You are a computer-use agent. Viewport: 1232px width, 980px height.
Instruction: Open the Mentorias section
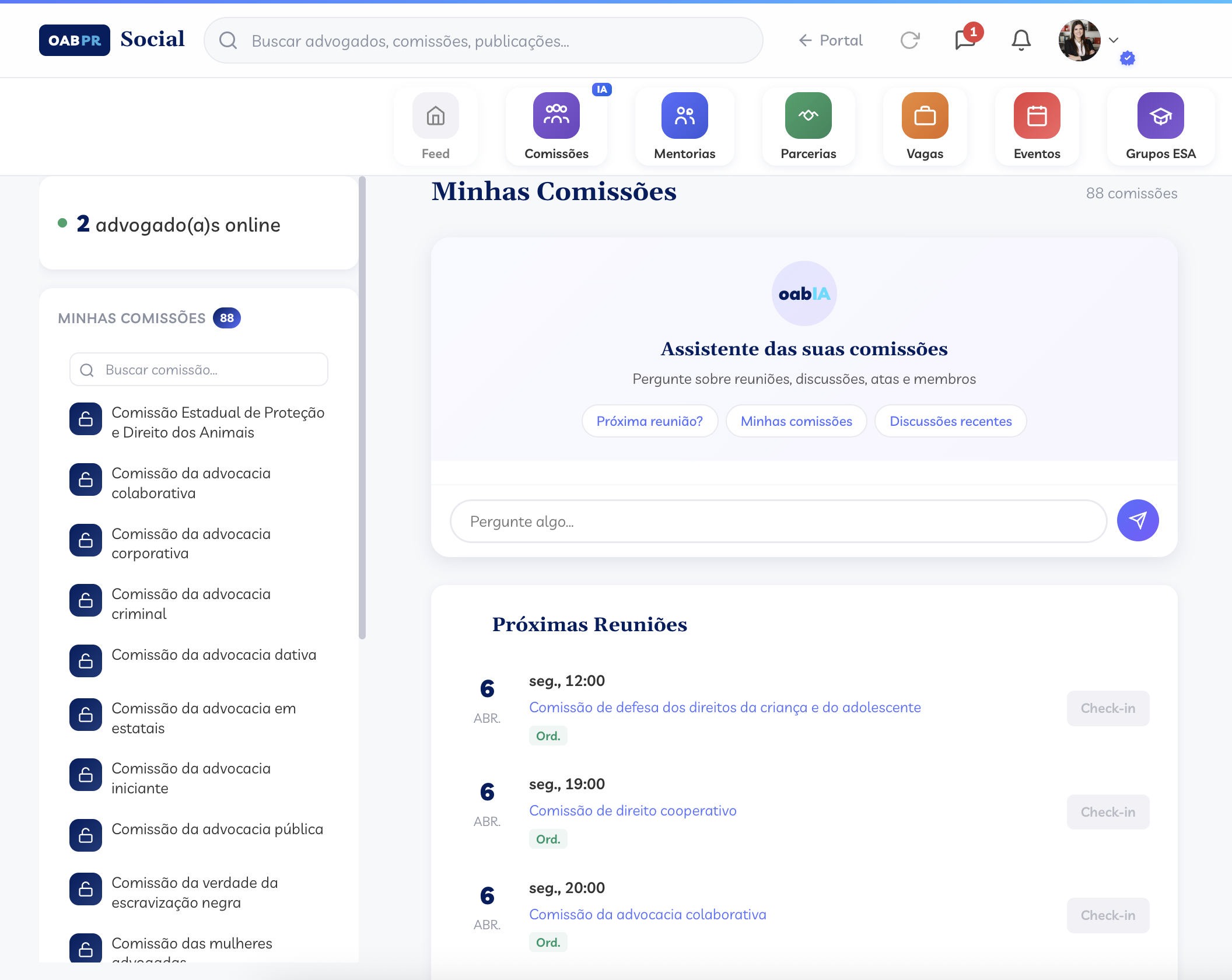pyautogui.click(x=684, y=124)
